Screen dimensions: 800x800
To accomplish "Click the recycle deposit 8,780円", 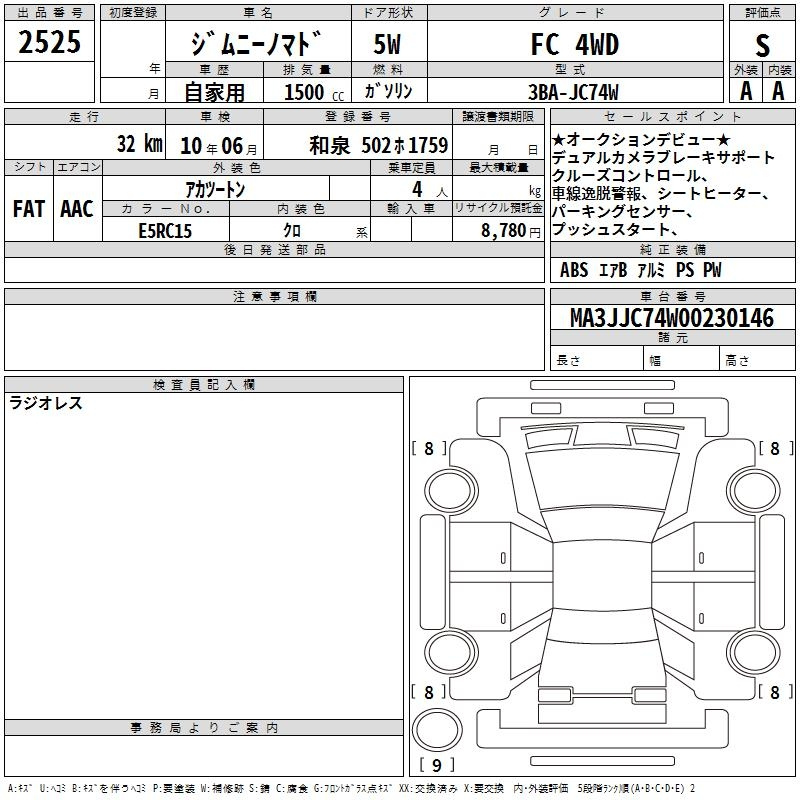I will pyautogui.click(x=511, y=231).
